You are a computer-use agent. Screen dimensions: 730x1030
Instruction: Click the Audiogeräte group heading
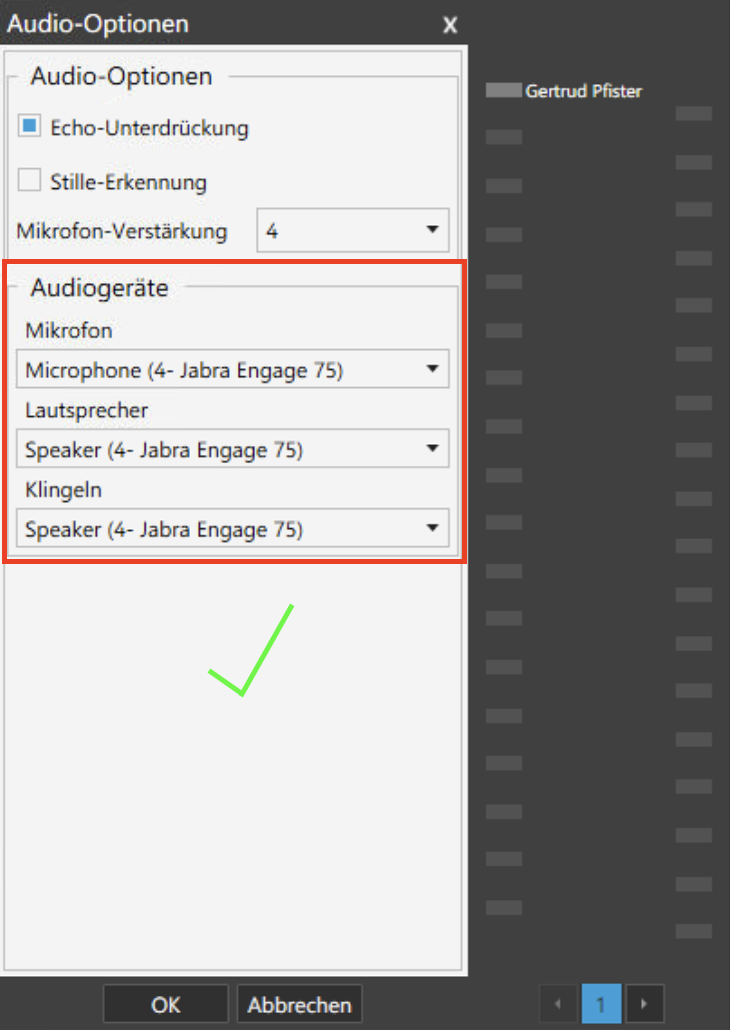(x=100, y=288)
